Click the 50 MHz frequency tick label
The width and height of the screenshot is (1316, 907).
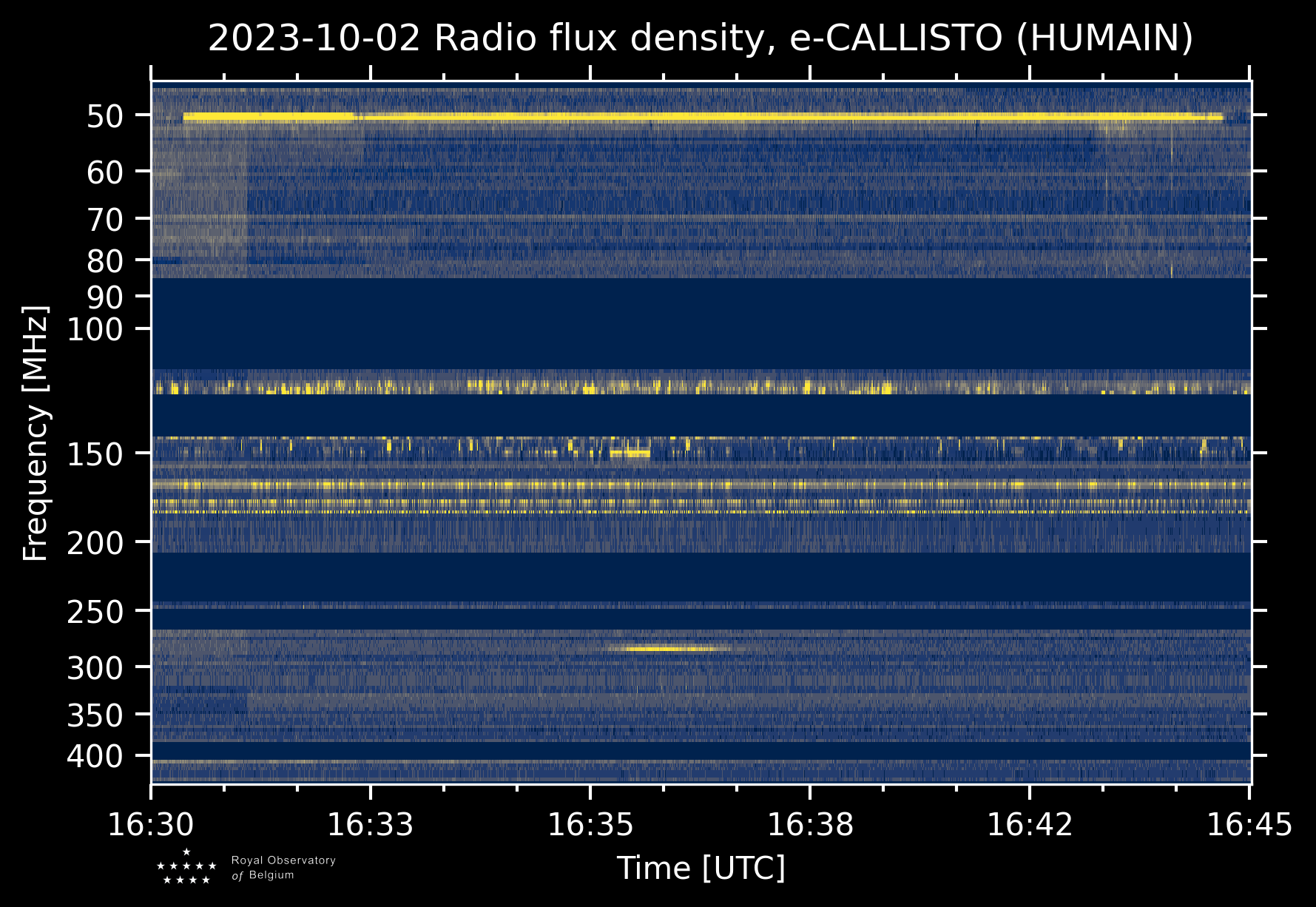tap(104, 117)
